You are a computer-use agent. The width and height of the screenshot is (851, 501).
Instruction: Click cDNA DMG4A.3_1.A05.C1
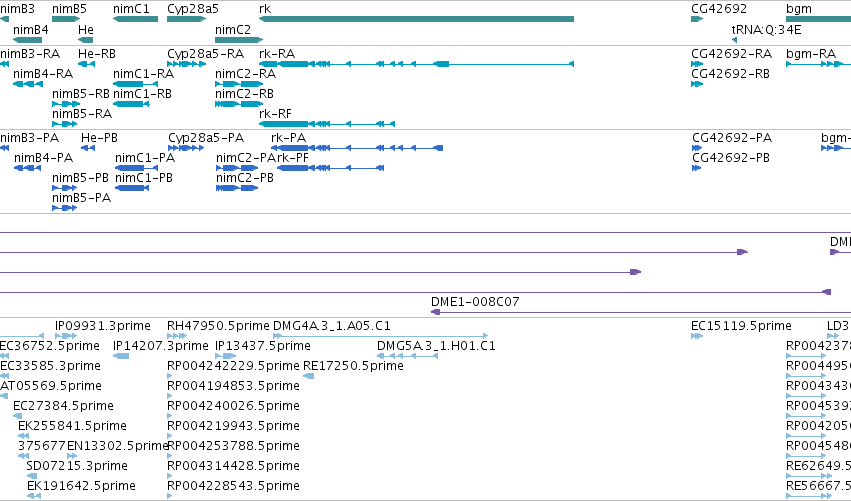pos(331,326)
